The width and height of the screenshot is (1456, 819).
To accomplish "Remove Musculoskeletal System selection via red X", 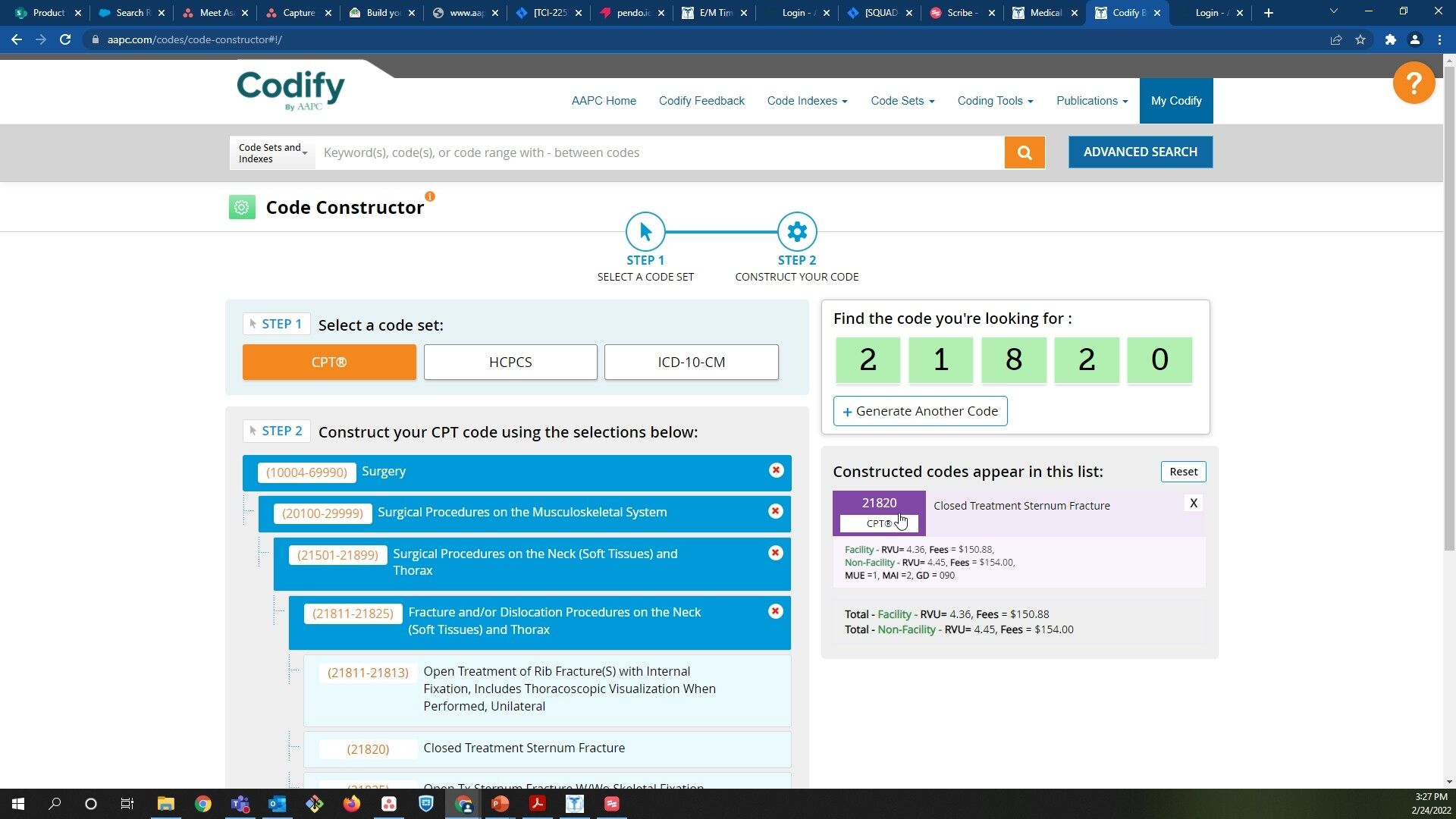I will [775, 511].
